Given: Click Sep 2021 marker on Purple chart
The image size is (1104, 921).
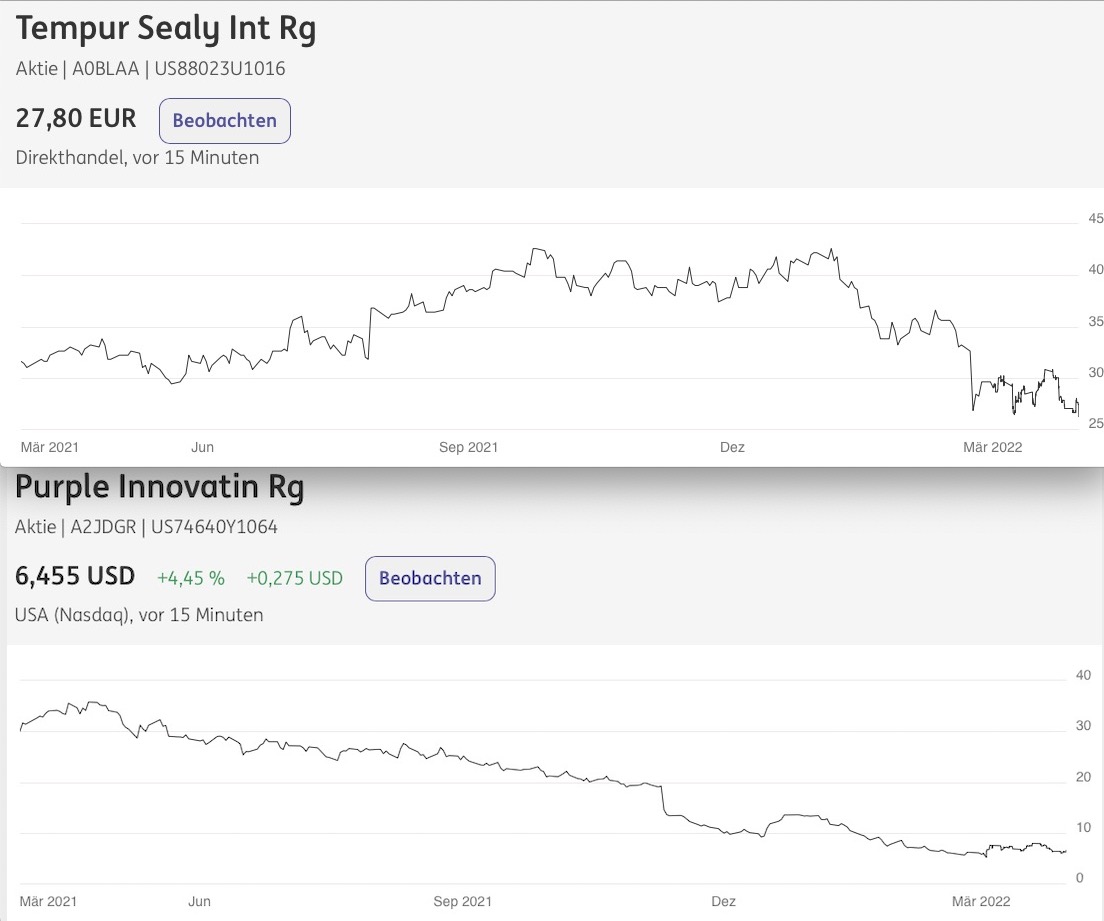Looking at the screenshot, I should pyautogui.click(x=463, y=901).
